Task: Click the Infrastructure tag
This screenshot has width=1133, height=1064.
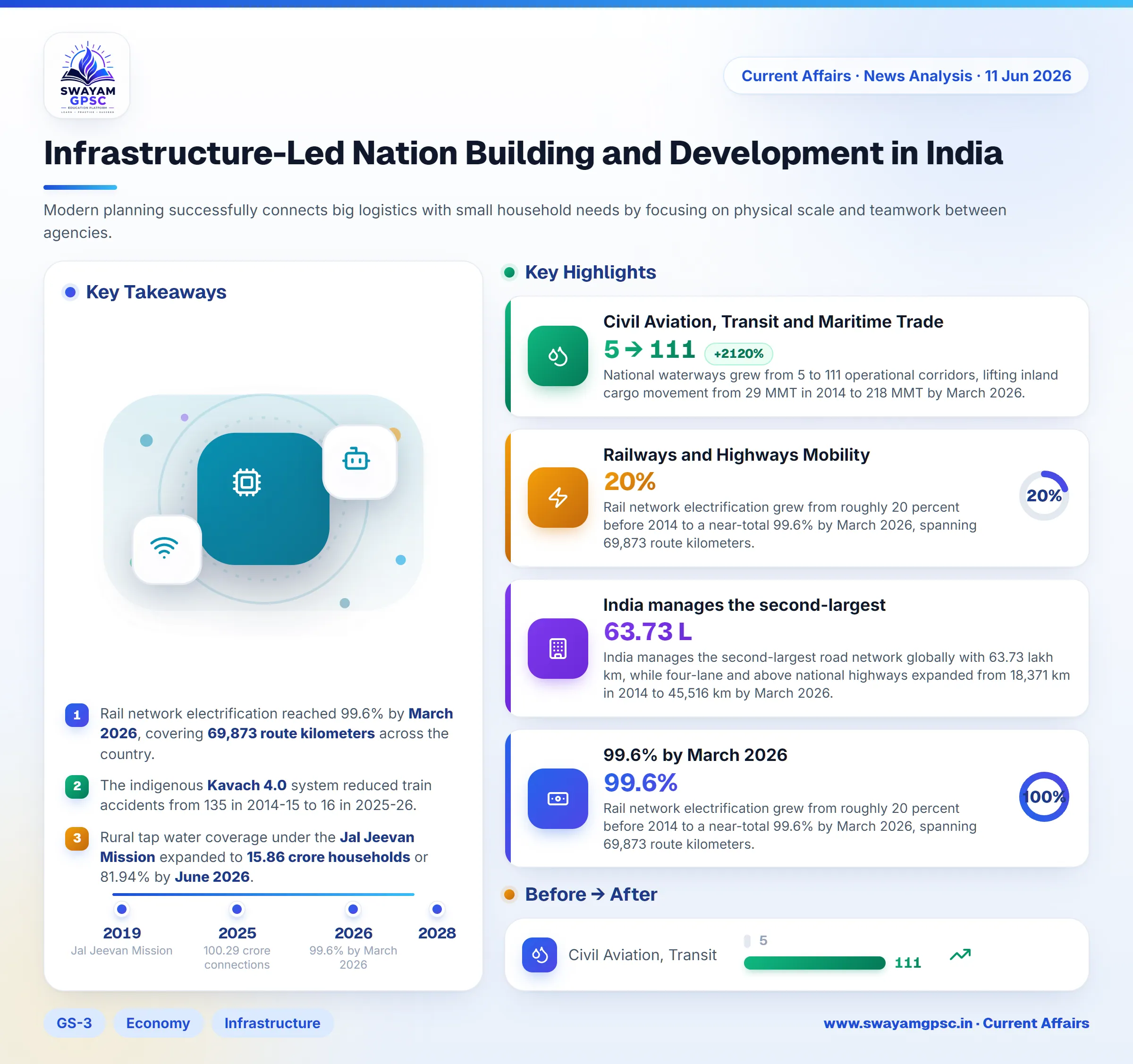Action: pos(272,1023)
